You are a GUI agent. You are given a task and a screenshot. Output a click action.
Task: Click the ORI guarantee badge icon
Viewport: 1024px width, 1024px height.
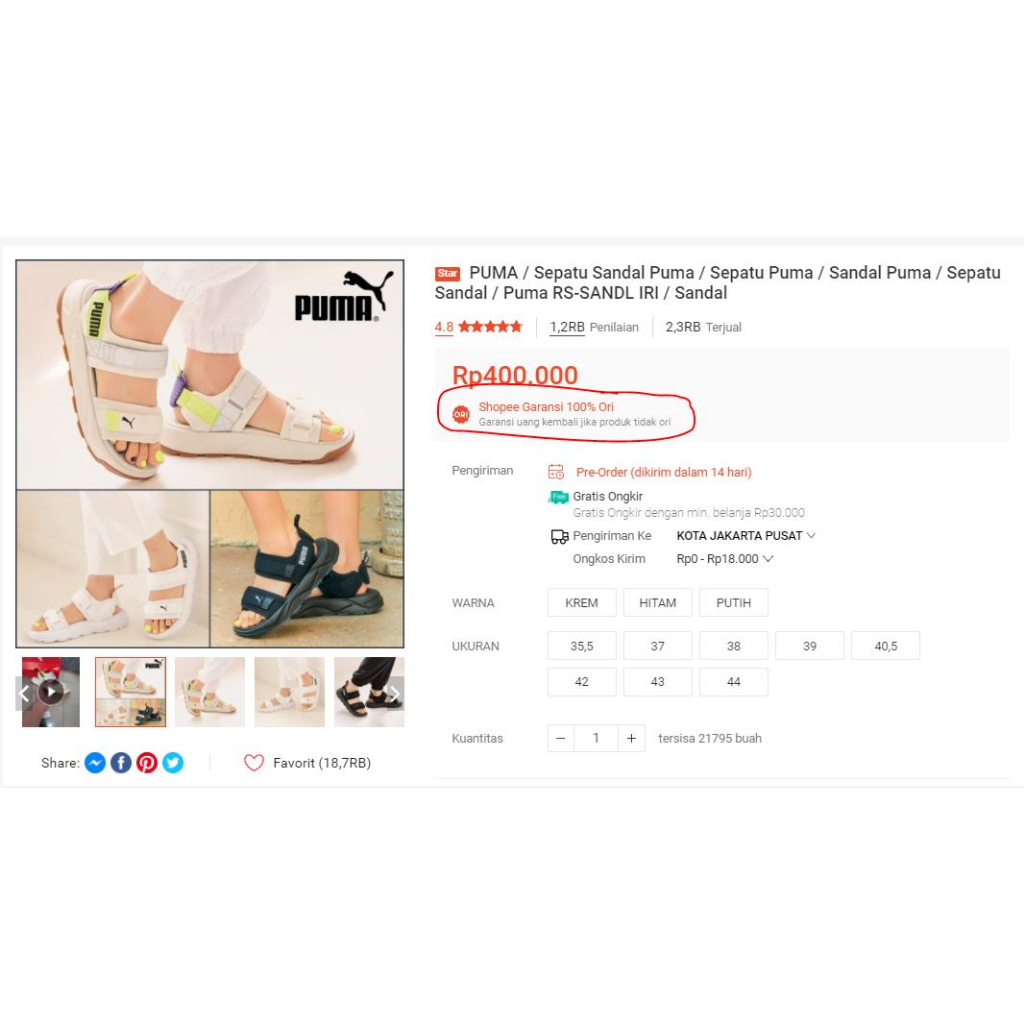(x=461, y=414)
